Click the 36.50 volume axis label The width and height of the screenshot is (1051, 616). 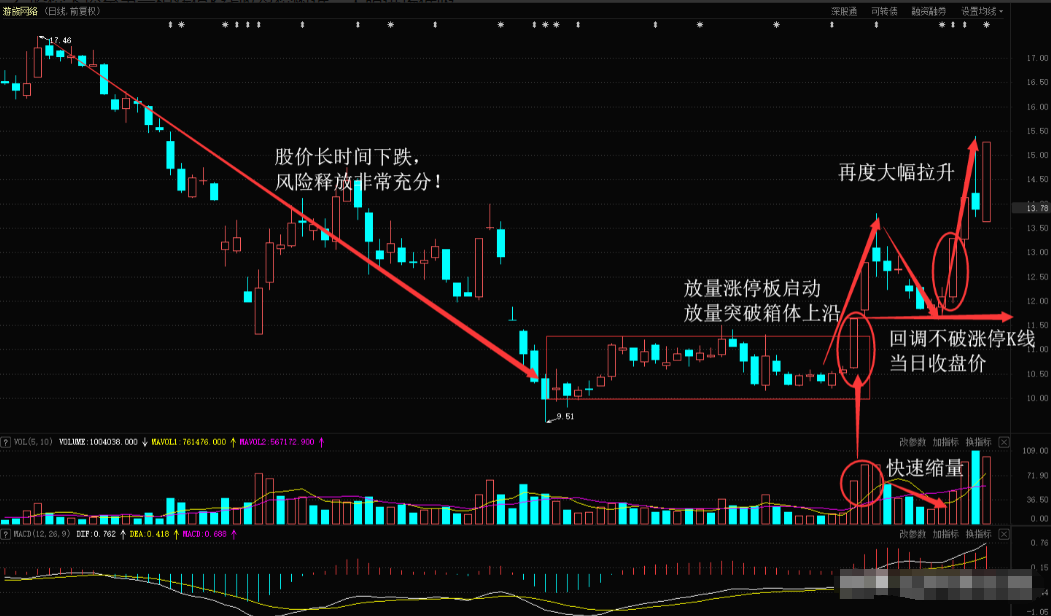point(1038,500)
